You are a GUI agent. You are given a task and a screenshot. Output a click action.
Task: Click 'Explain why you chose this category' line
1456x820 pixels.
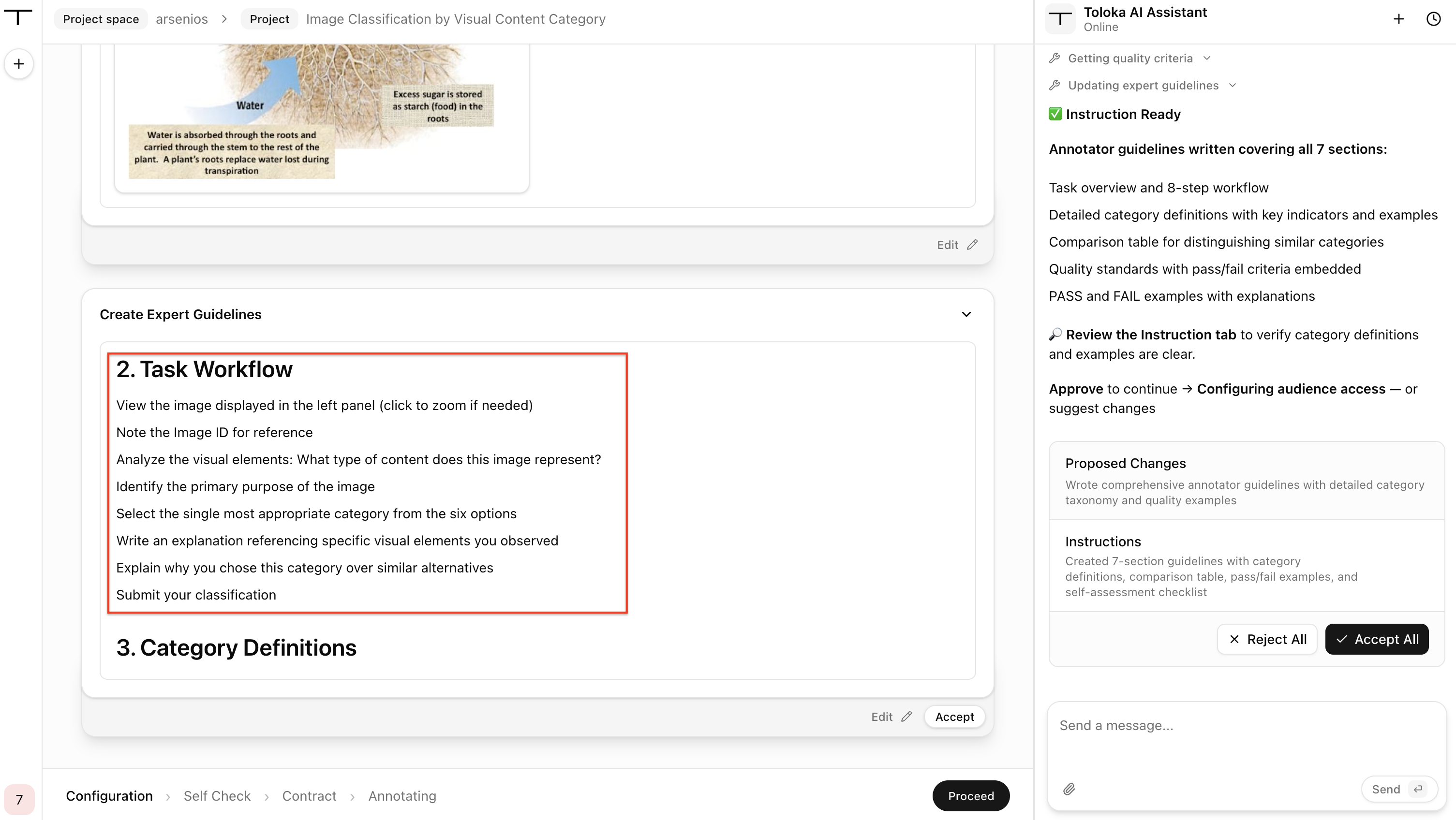(x=305, y=568)
